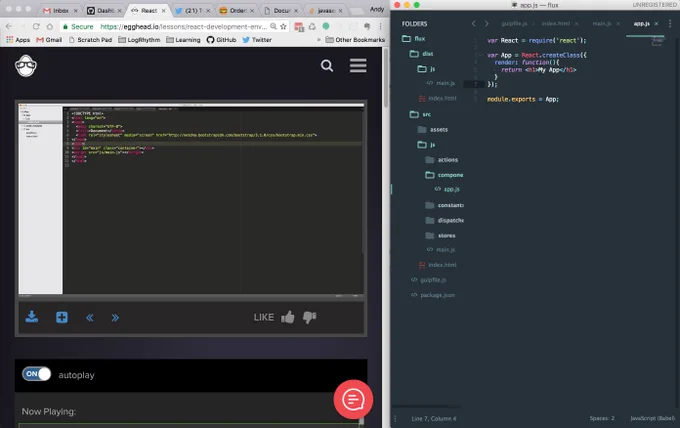Open the egghead site search magnifier
This screenshot has height=428, width=680.
point(327,65)
